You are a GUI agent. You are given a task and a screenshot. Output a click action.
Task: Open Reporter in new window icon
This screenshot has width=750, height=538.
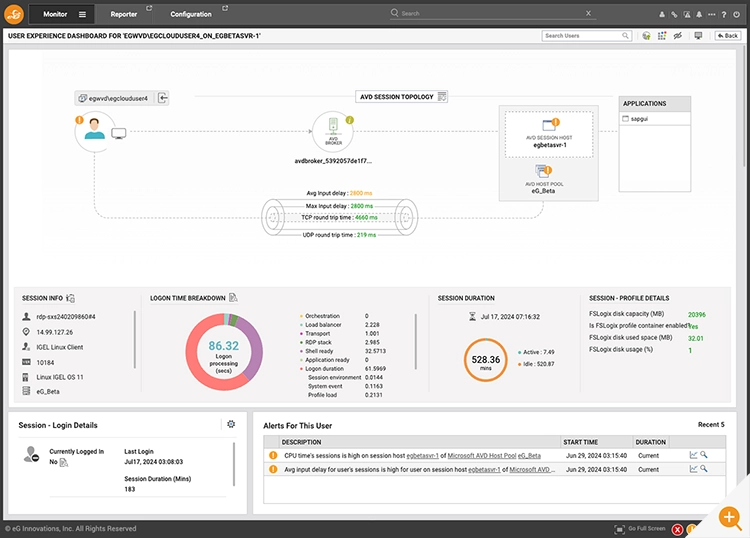pos(149,8)
